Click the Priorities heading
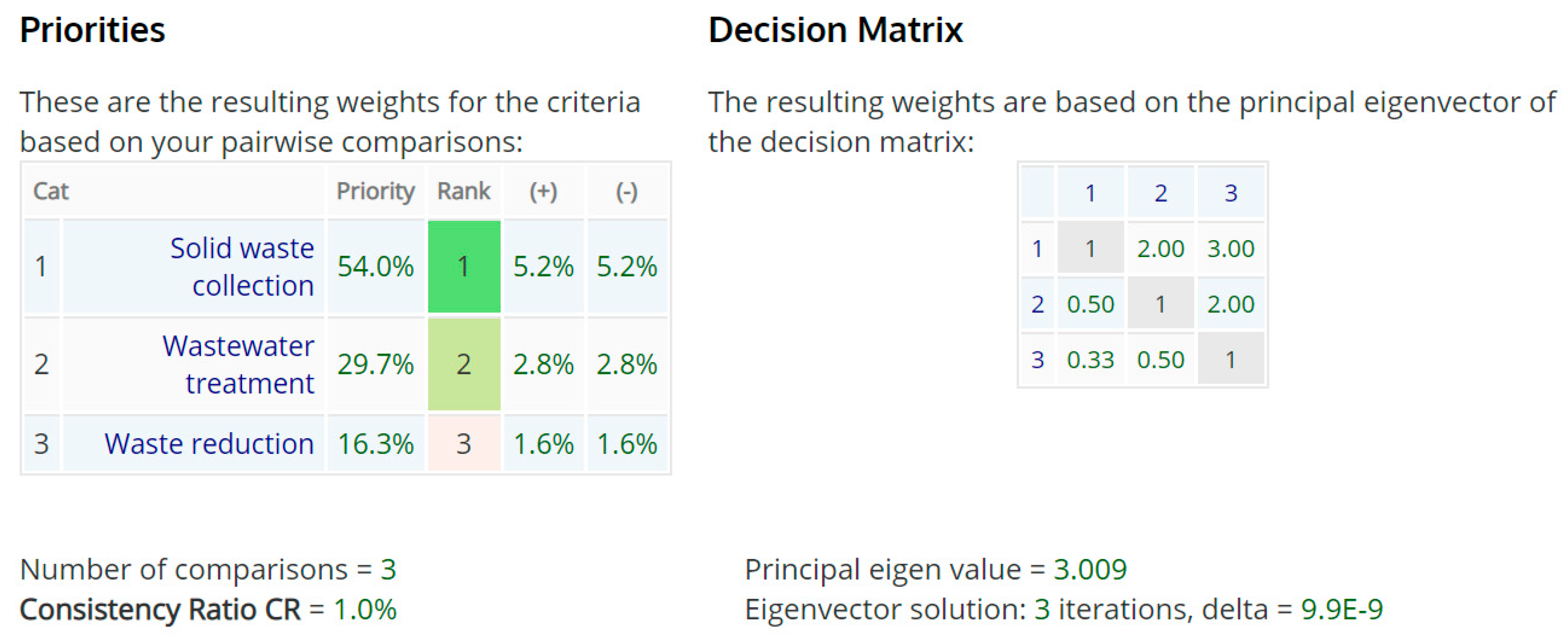 click(93, 29)
